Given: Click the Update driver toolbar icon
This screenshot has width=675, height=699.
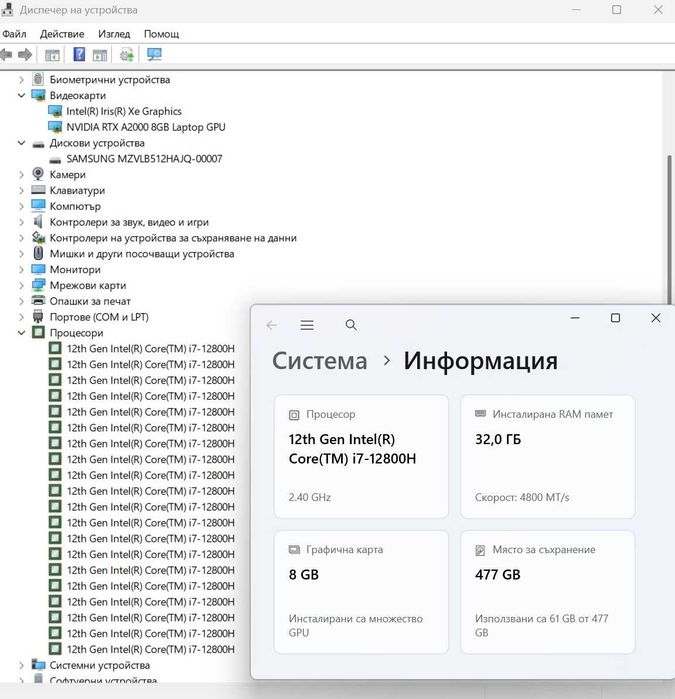Looking at the screenshot, I should pyautogui.click(x=127, y=54).
